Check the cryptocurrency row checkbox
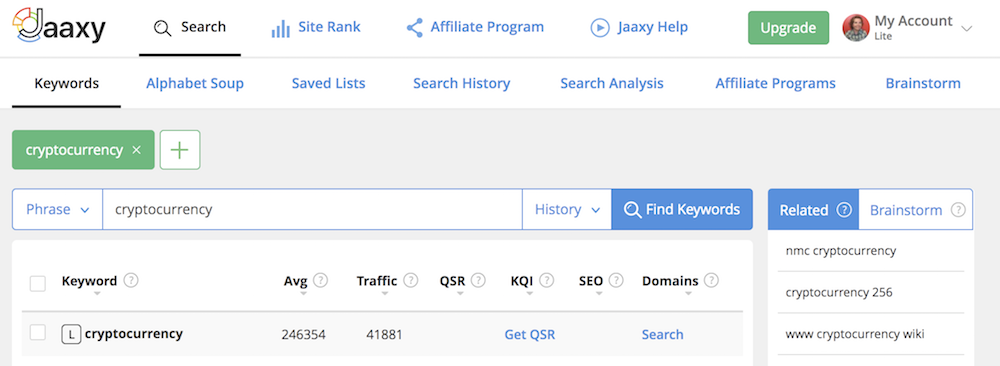The image size is (1000, 366). pyautogui.click(x=38, y=332)
